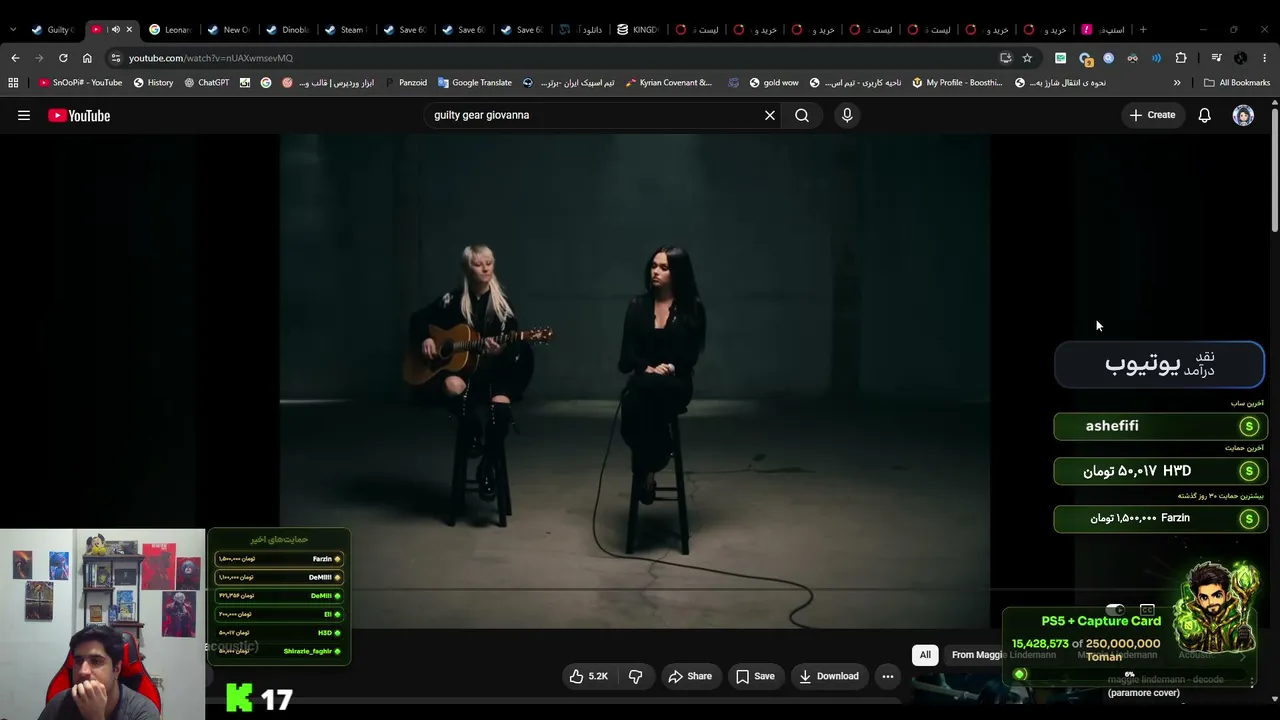Switch to the KINGD tab

[638, 30]
